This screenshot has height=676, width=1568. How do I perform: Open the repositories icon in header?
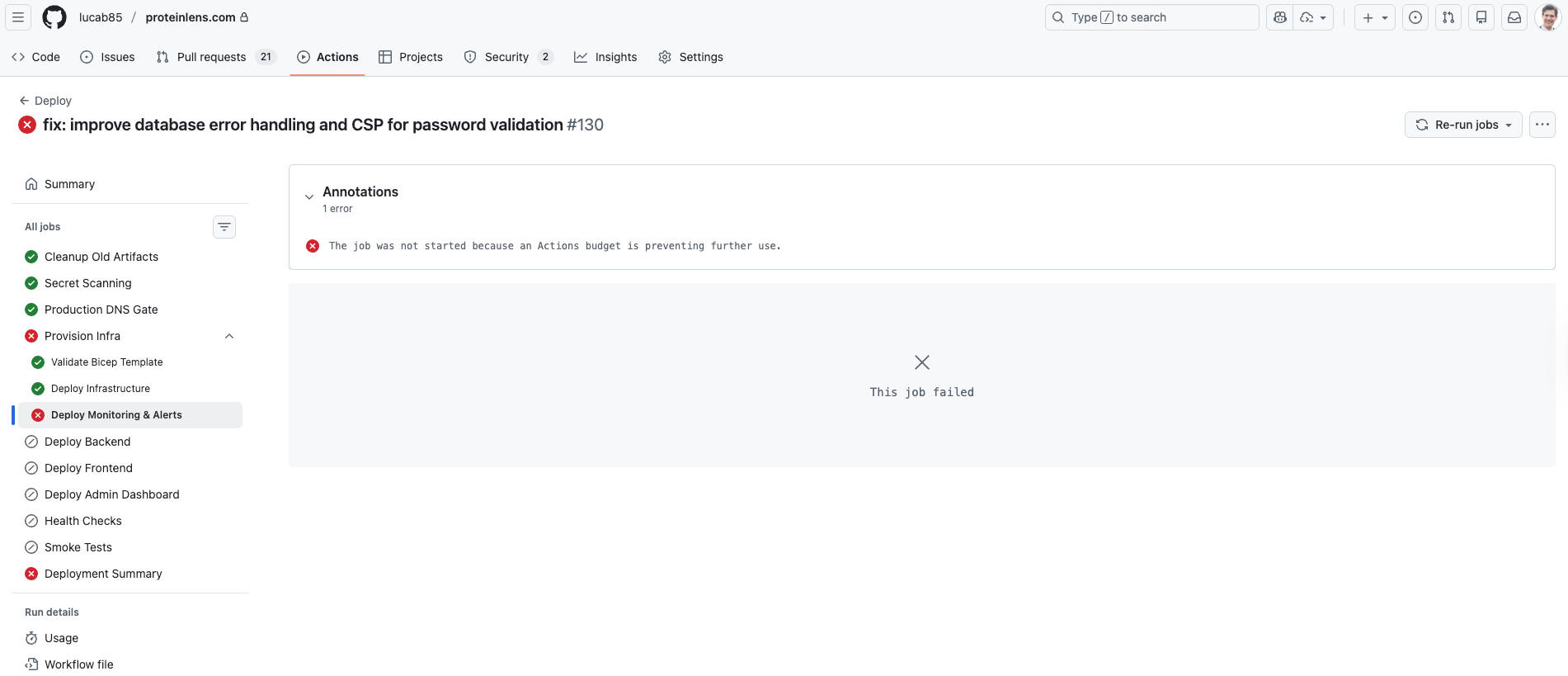tap(1481, 17)
